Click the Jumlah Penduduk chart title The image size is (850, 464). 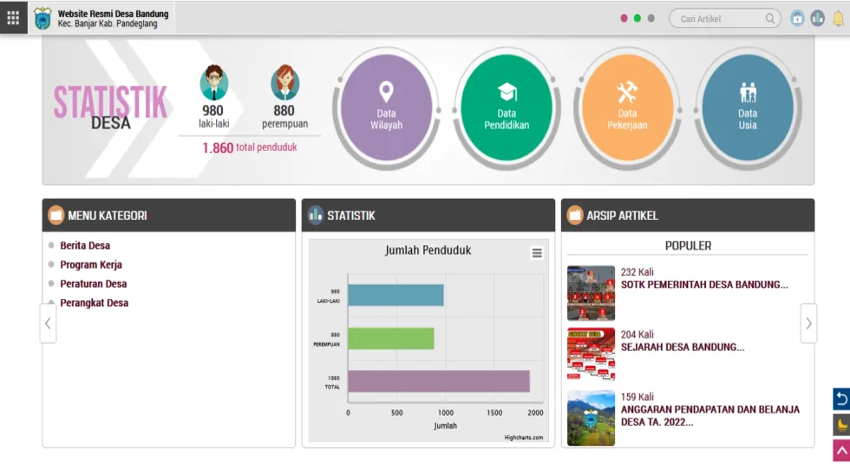pyautogui.click(x=428, y=250)
